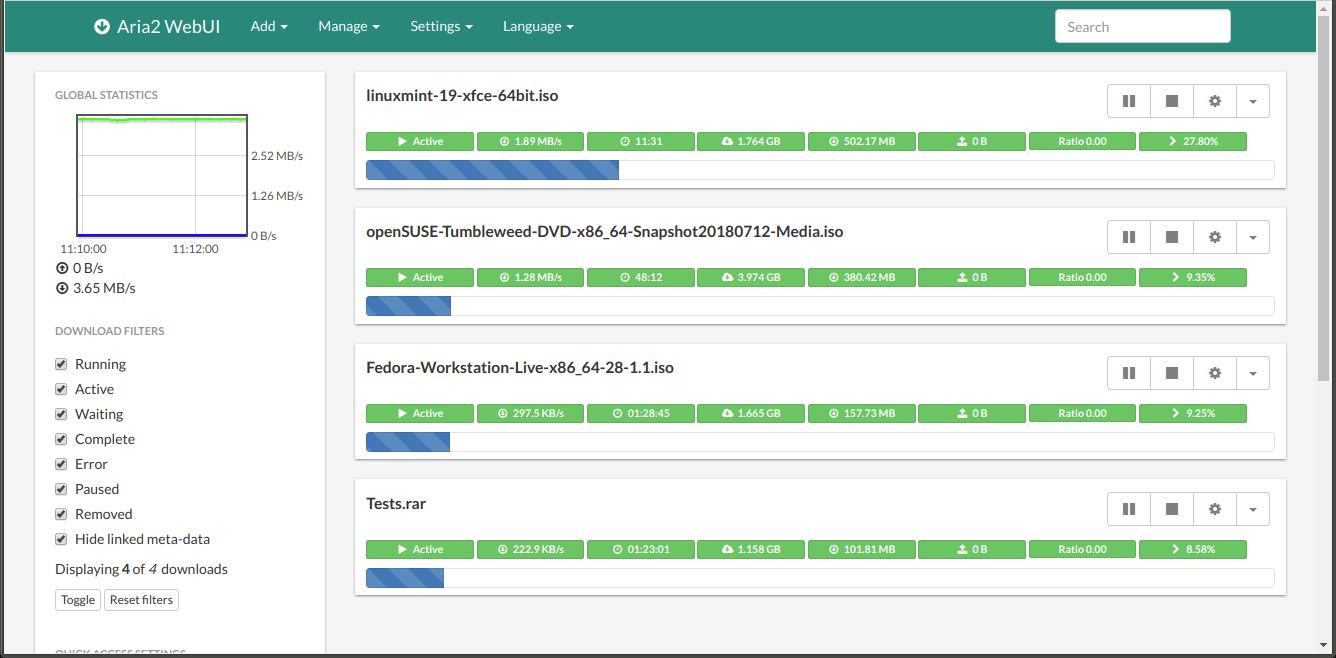Stop the Fedora-Workstation-Live download
Viewport: 1336px width, 658px height.
[x=1172, y=373]
